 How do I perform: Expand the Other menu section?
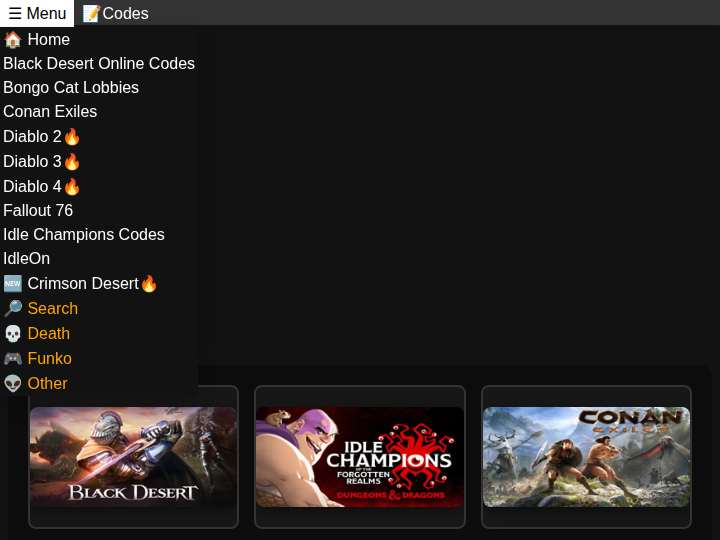click(x=47, y=384)
